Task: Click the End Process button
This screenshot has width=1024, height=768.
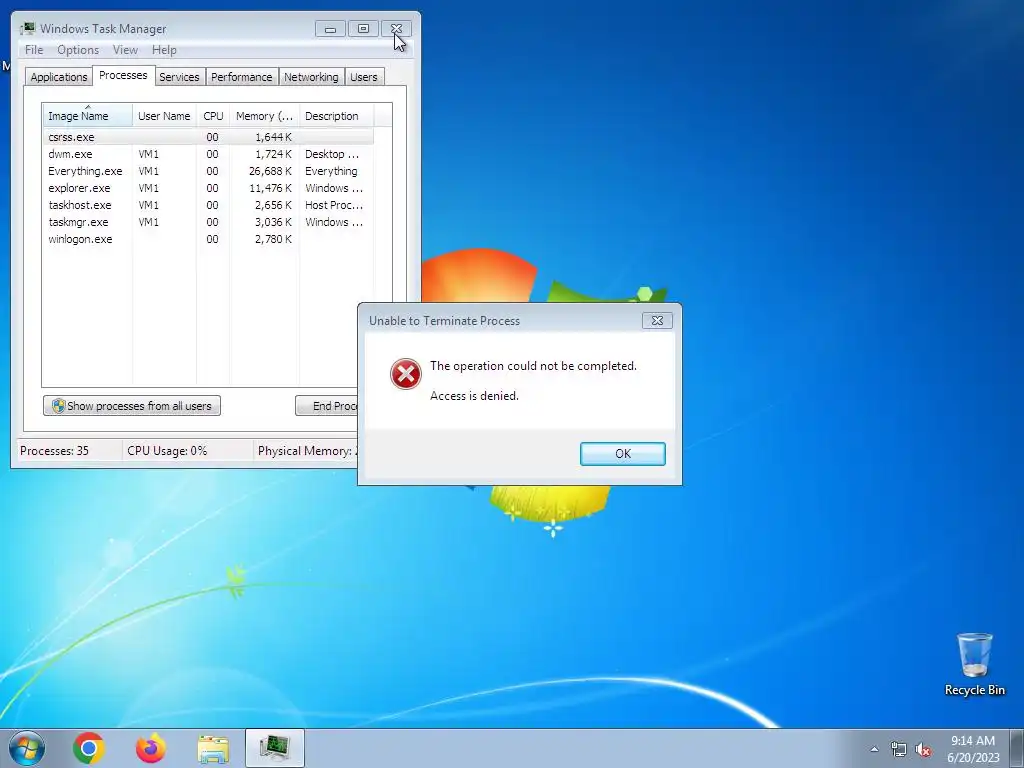Action: click(x=327, y=406)
